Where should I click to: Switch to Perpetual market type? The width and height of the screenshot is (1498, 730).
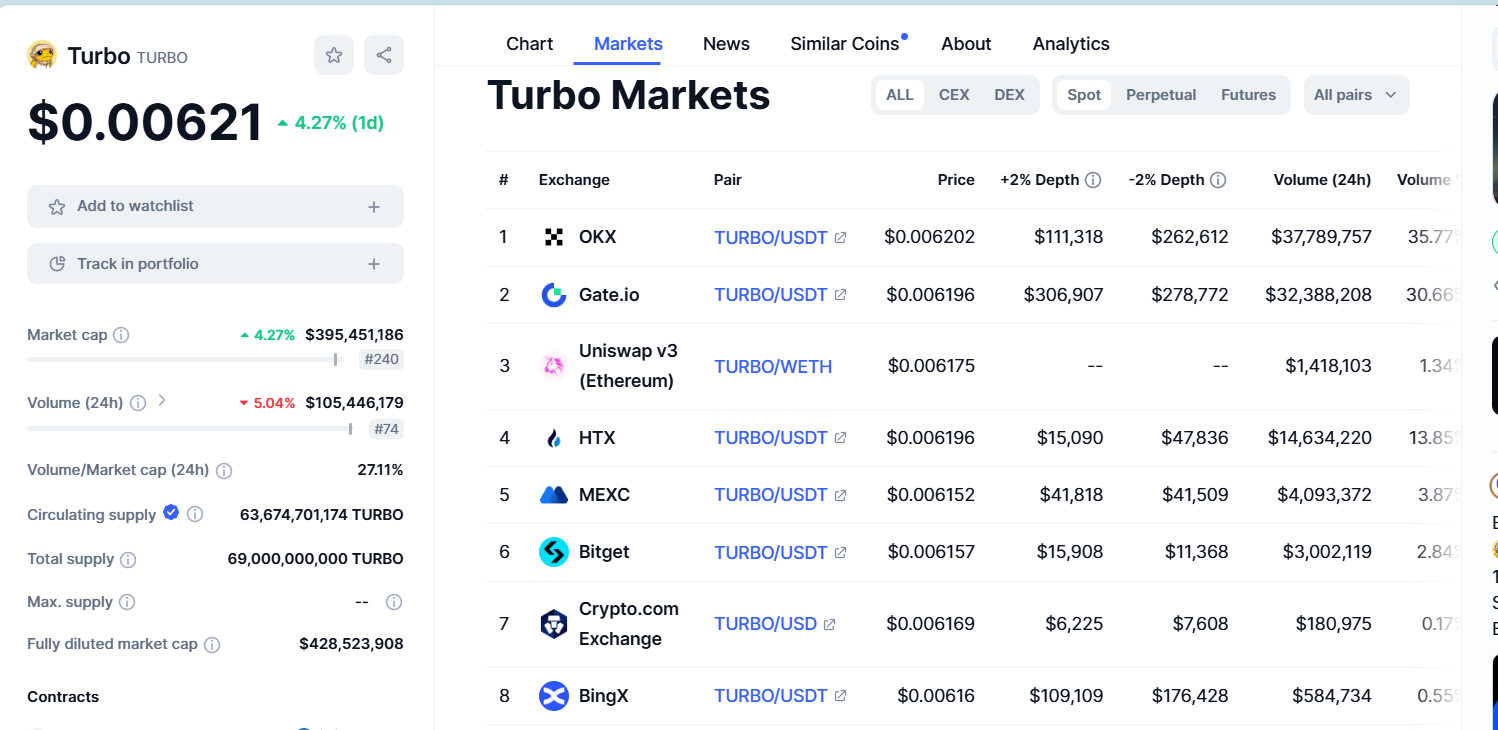[1161, 95]
